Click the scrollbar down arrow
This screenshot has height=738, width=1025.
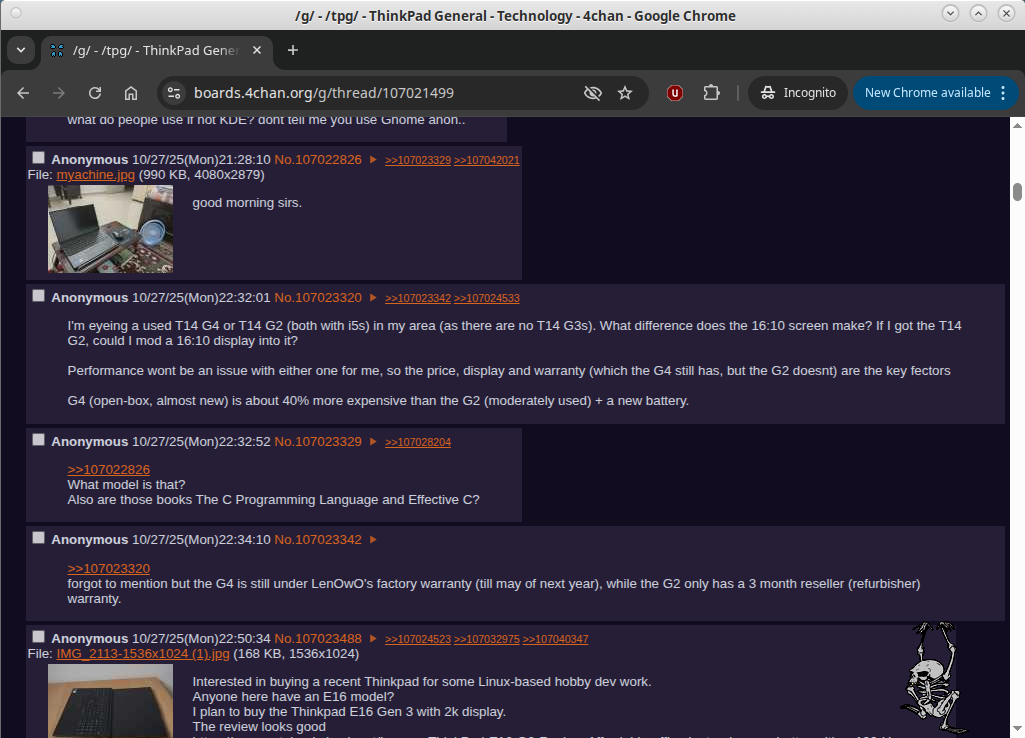(x=1017, y=728)
